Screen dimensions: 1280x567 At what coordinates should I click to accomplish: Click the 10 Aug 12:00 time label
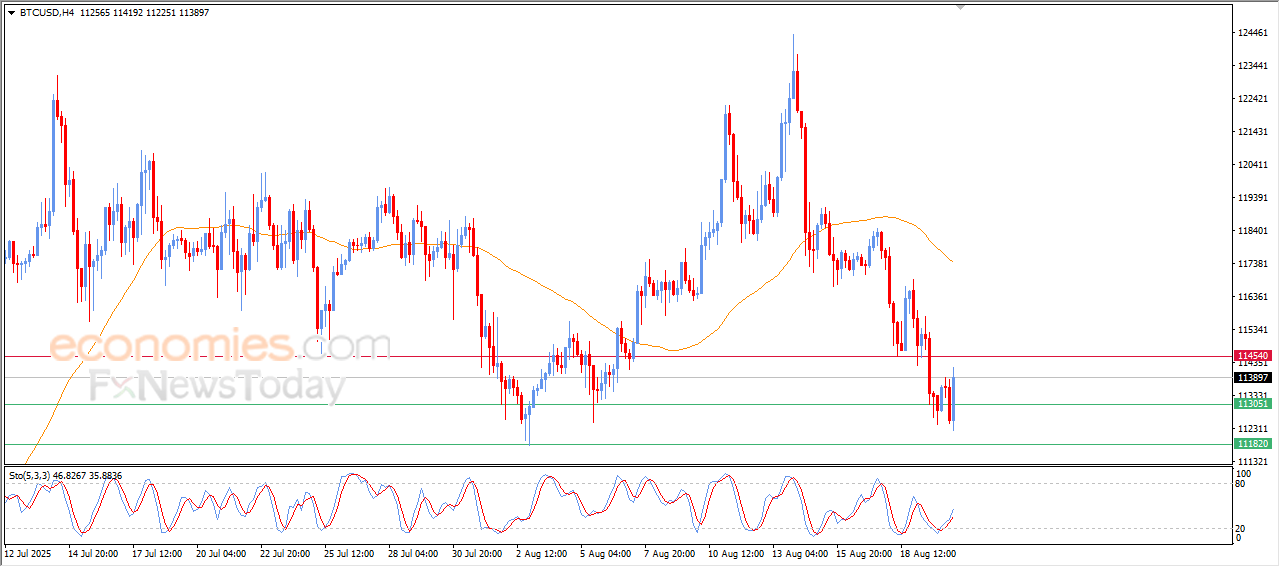(733, 552)
